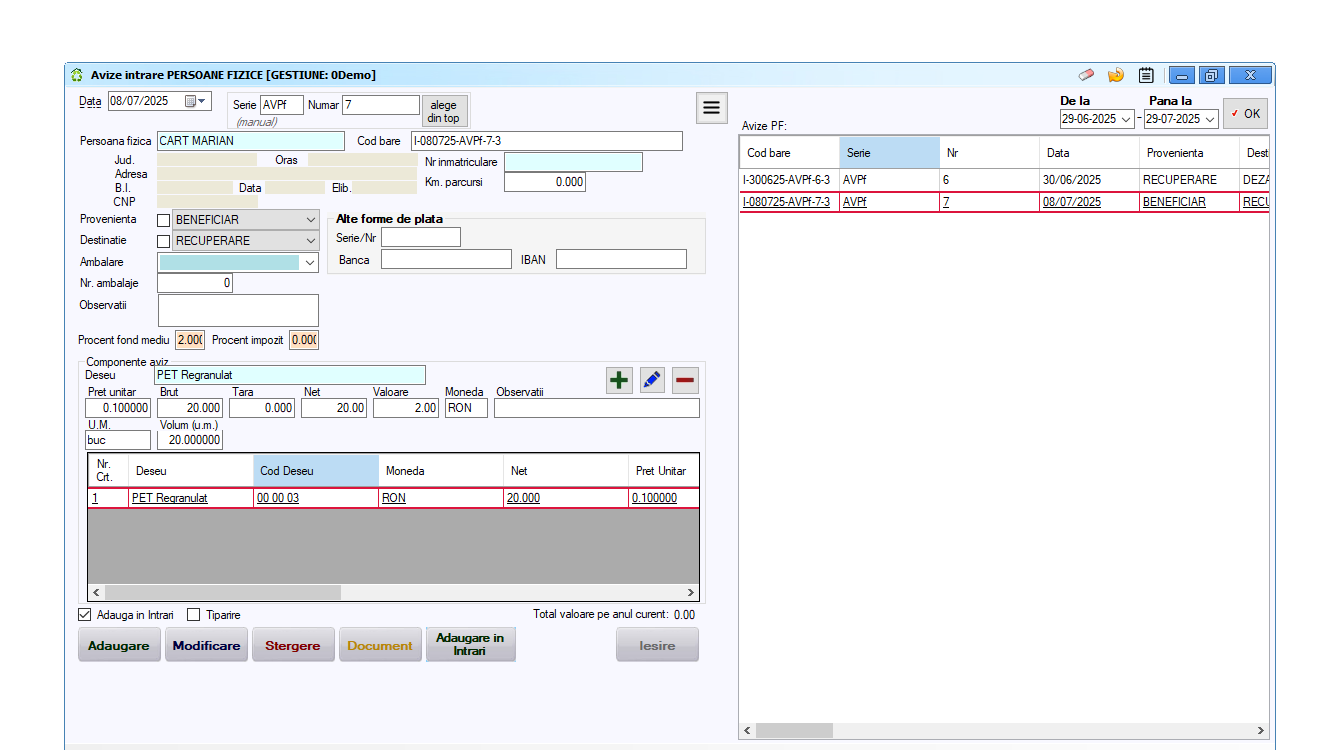Click the eraser icon in title bar
The height and width of the screenshot is (750, 1333).
coord(1087,75)
